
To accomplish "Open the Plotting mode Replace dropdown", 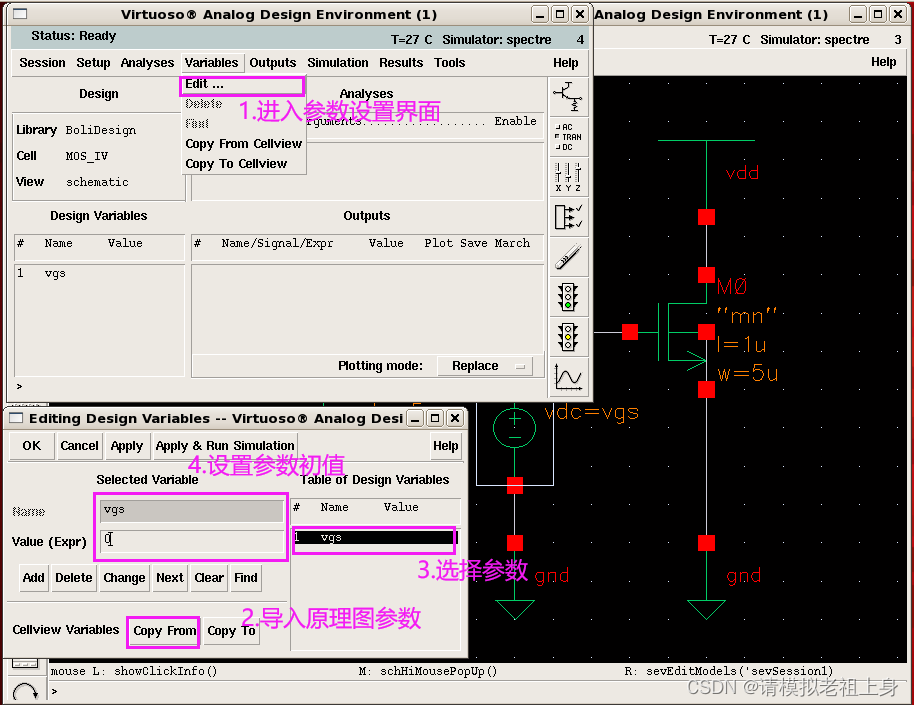I will pos(484,366).
